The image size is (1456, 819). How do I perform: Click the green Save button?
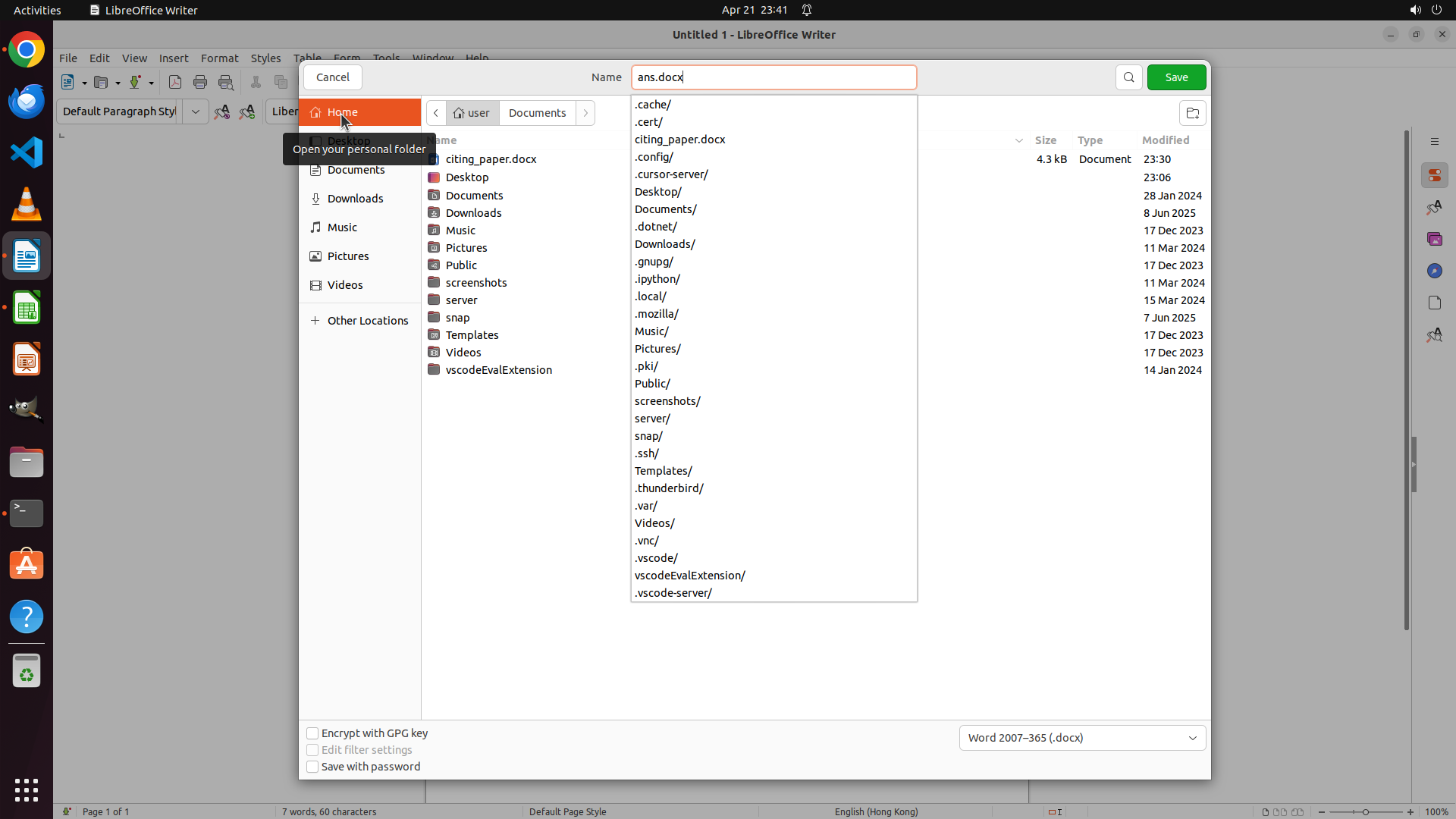pyautogui.click(x=1176, y=77)
